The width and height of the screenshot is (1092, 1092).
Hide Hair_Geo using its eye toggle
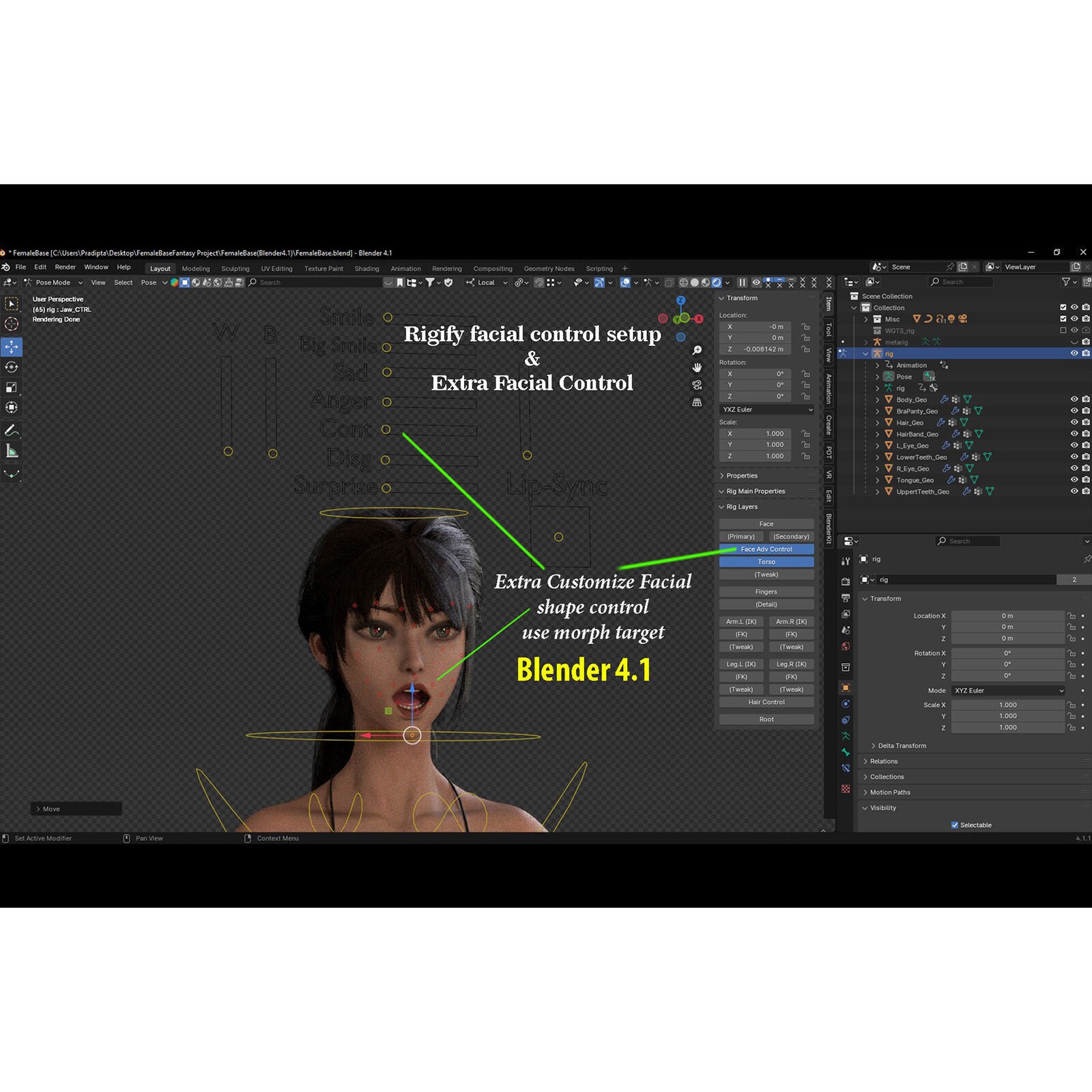point(1074,422)
